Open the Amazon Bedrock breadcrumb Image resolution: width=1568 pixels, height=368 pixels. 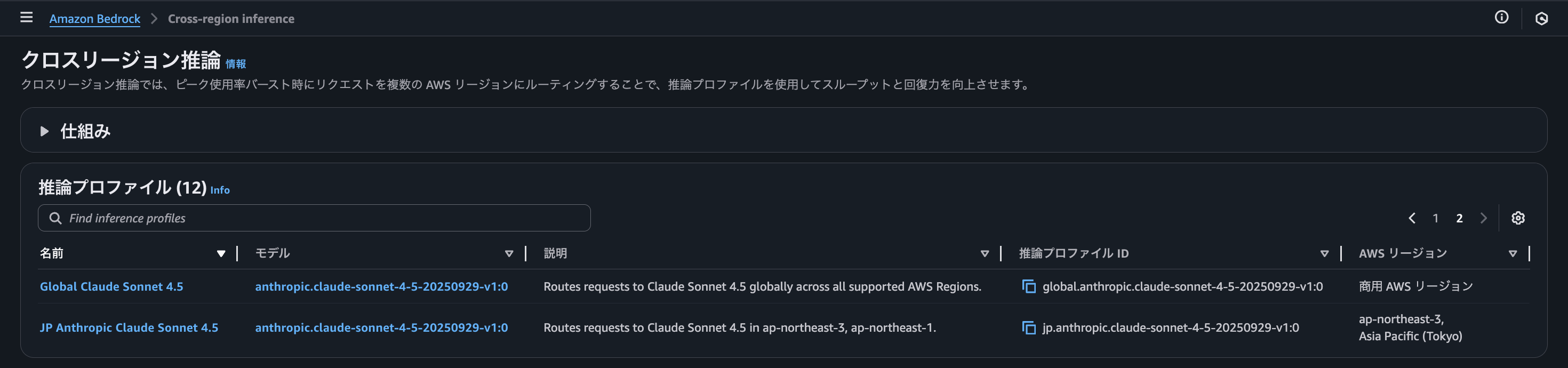click(95, 18)
